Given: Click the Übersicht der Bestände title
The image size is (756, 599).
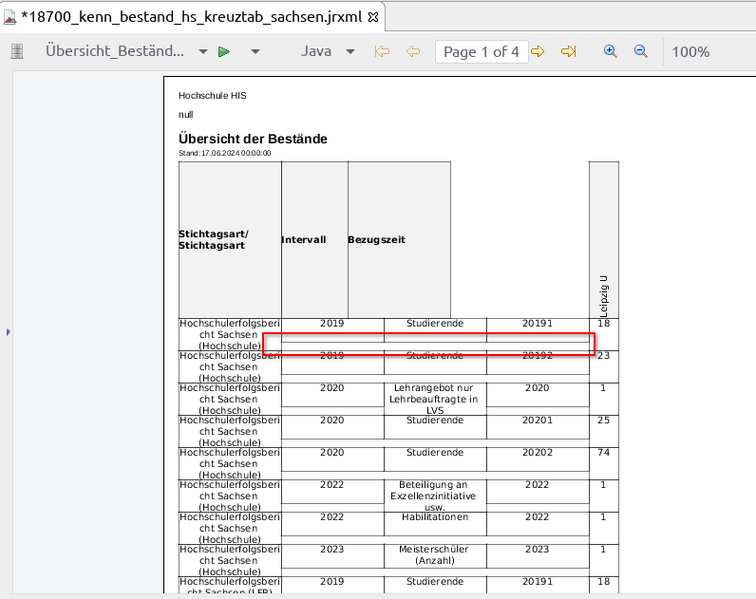Looking at the screenshot, I should coord(253,139).
